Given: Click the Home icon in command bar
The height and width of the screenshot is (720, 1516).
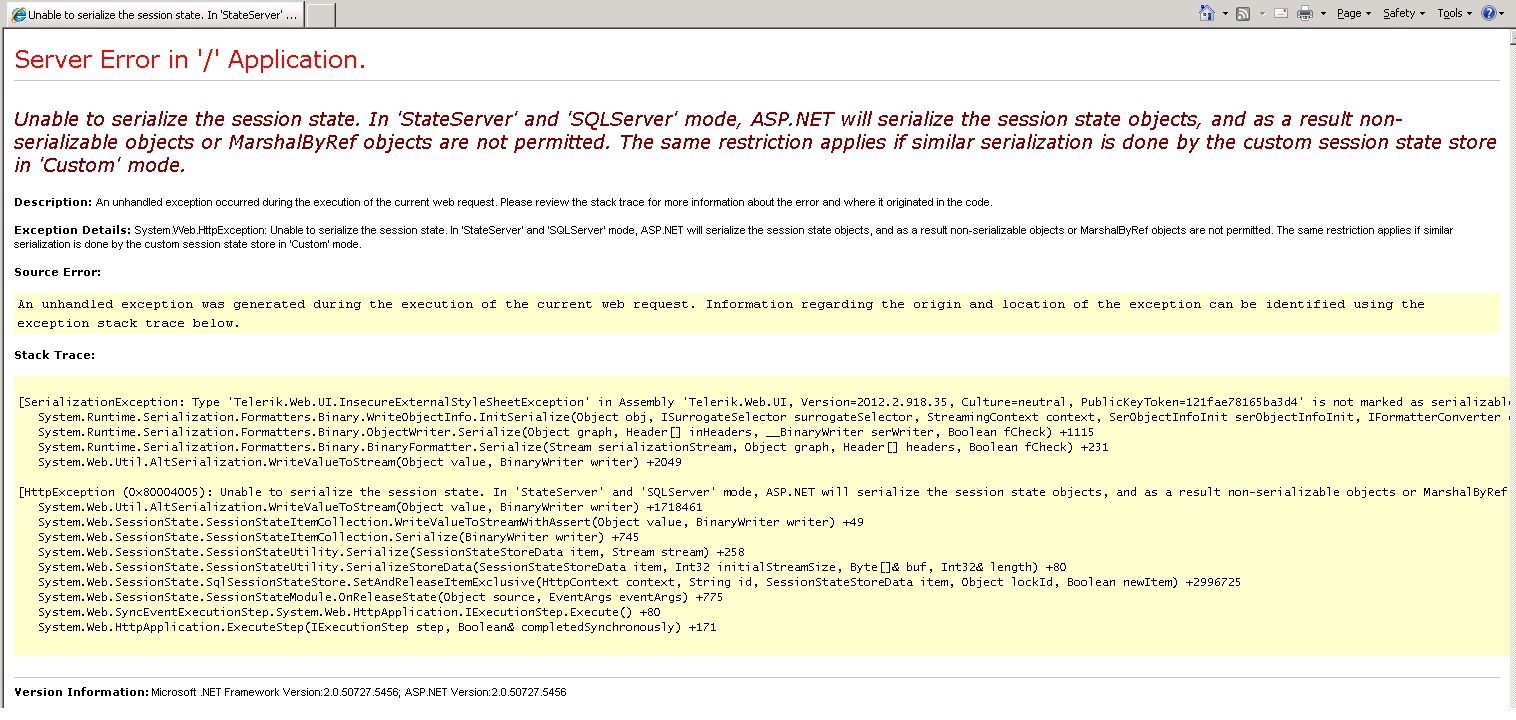Looking at the screenshot, I should 1207,13.
